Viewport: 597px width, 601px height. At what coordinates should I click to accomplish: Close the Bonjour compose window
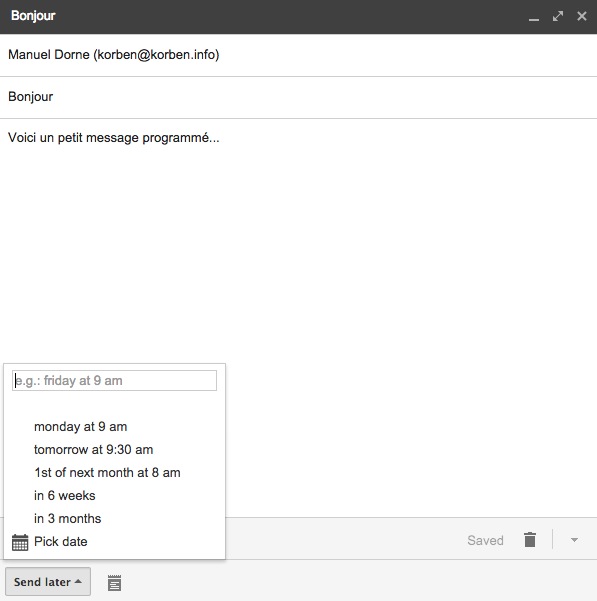coord(582,16)
